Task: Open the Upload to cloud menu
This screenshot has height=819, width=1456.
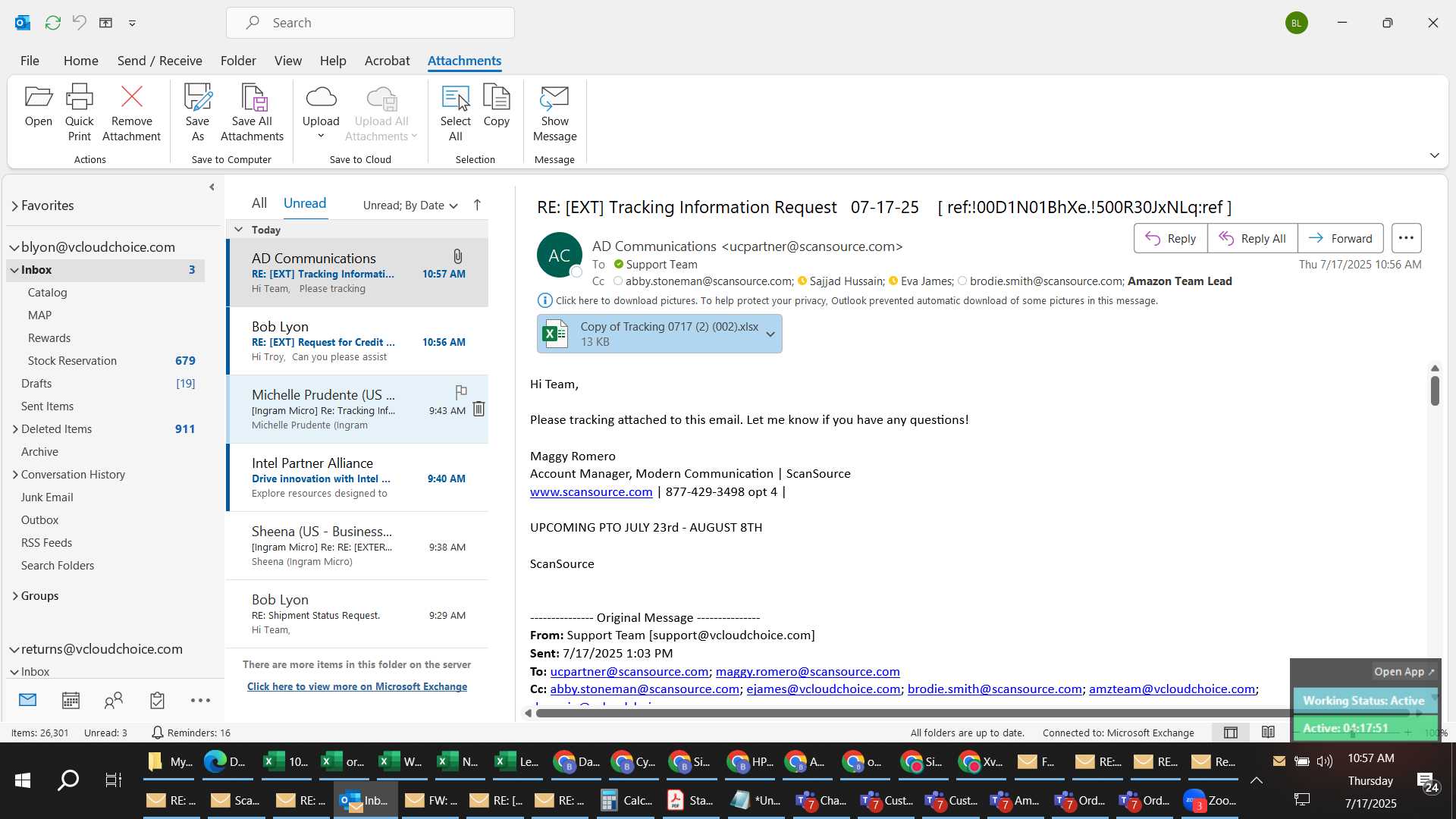Action: click(321, 113)
